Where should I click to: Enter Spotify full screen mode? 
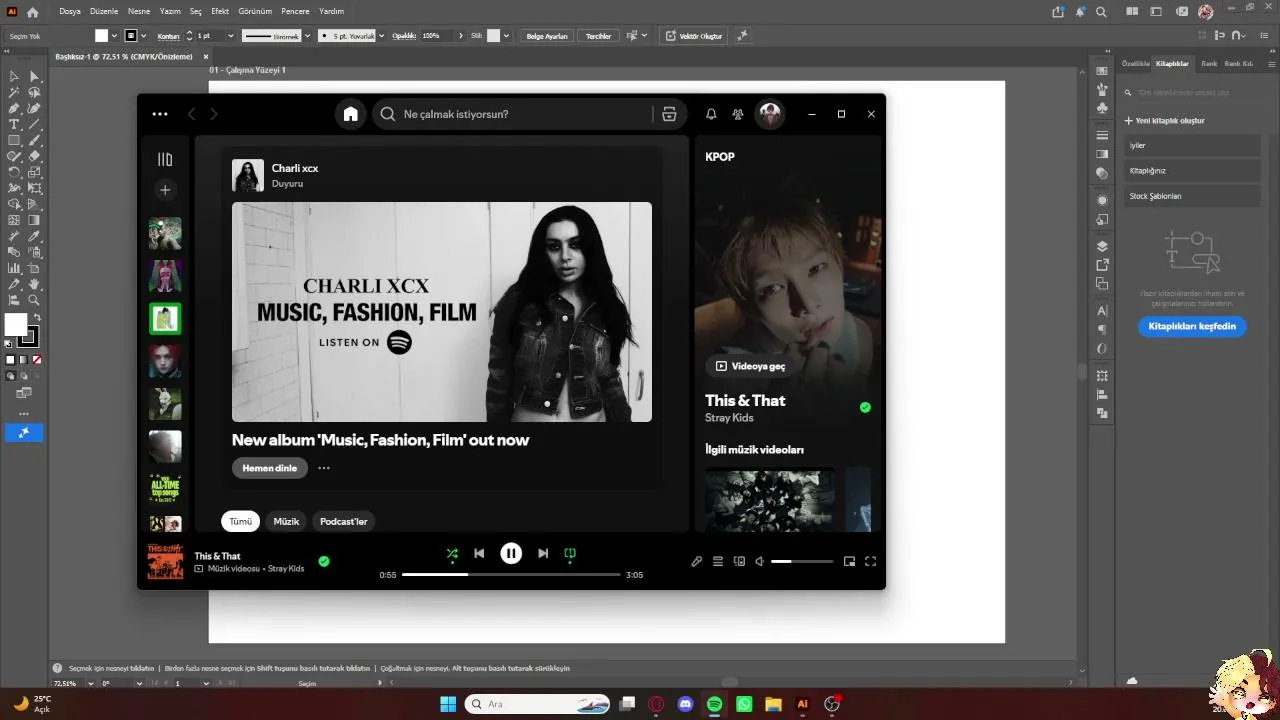(870, 562)
